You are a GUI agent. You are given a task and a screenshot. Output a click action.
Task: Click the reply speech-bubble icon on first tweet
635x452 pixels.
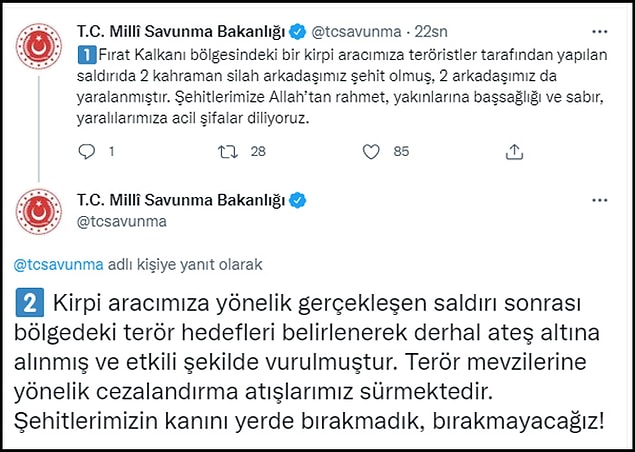click(x=86, y=151)
